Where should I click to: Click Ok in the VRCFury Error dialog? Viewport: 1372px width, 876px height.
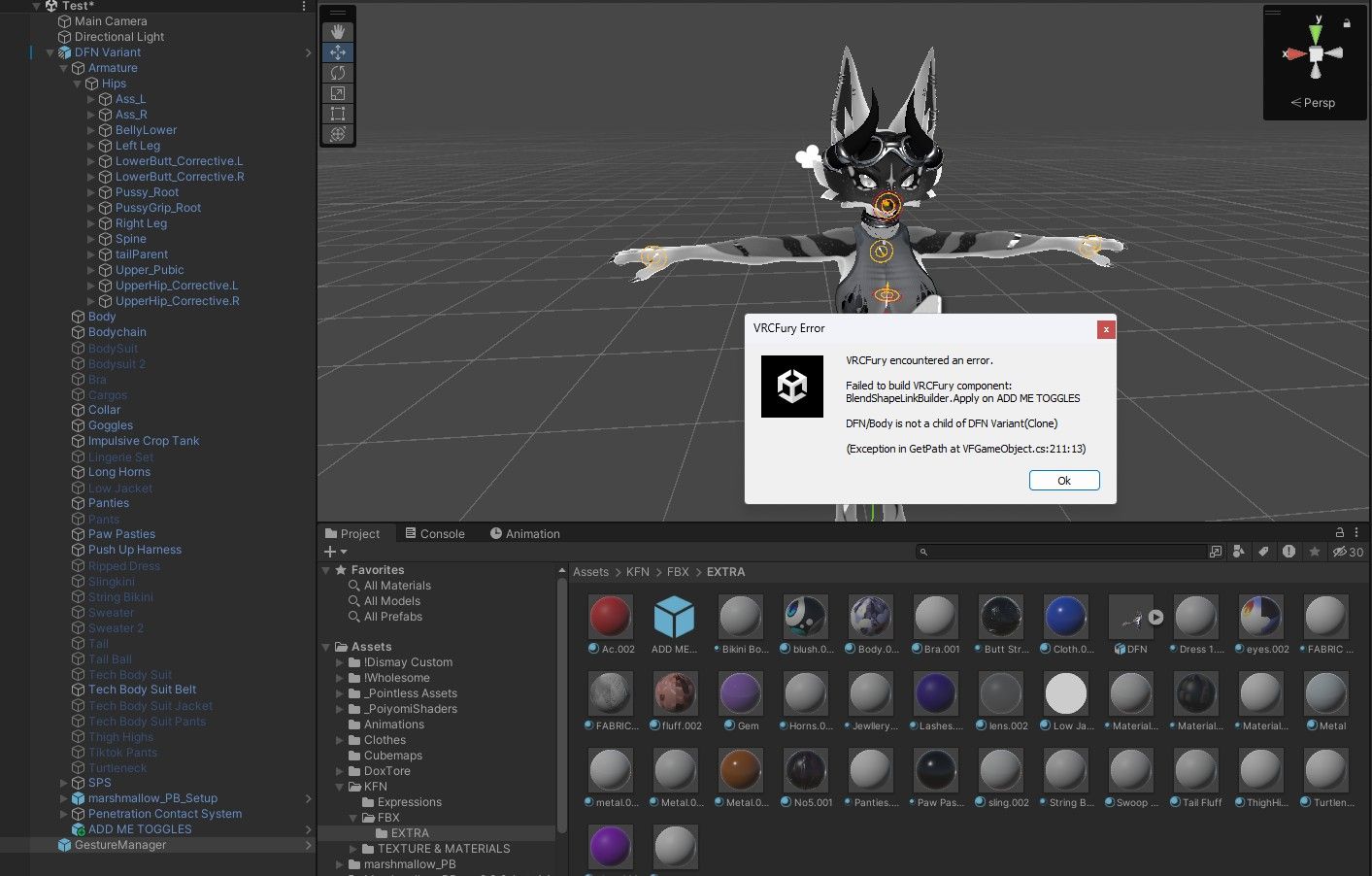point(1064,481)
